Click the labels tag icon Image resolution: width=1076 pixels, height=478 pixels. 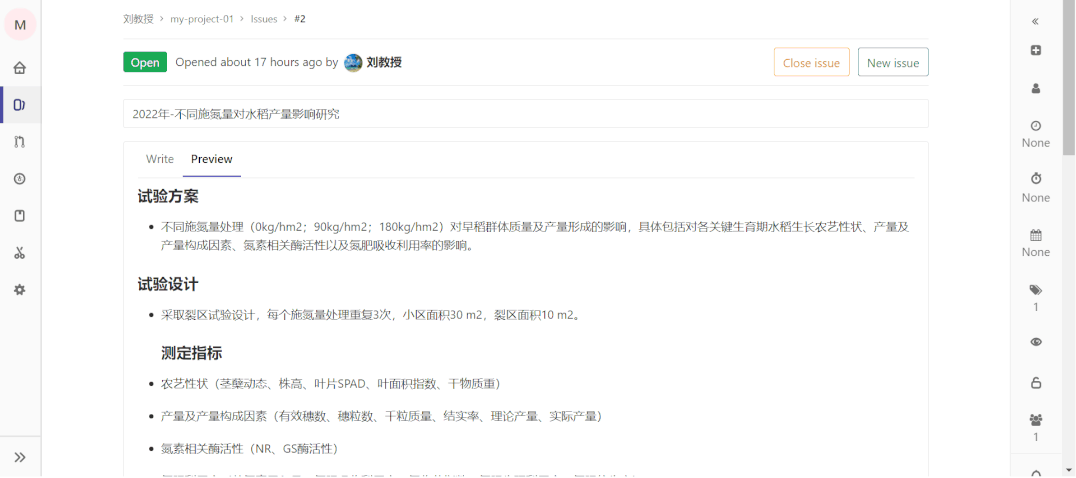(x=1036, y=289)
